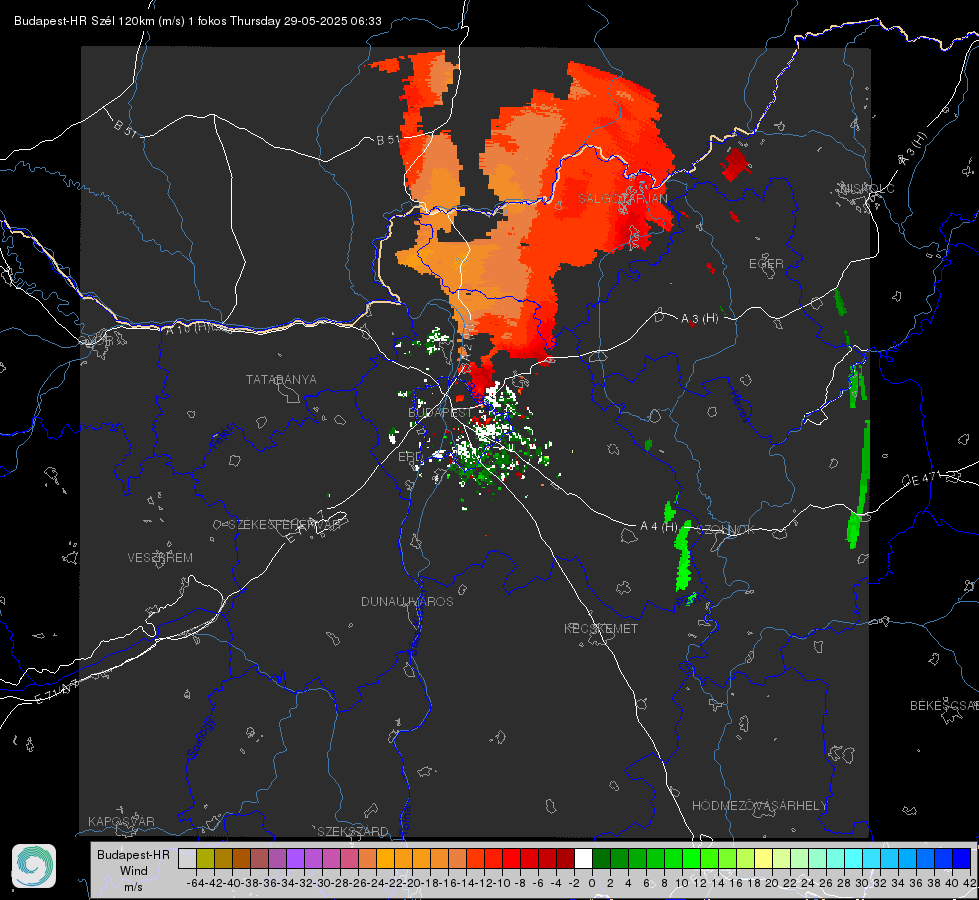Click the KAPOSVAR city label

[121, 821]
